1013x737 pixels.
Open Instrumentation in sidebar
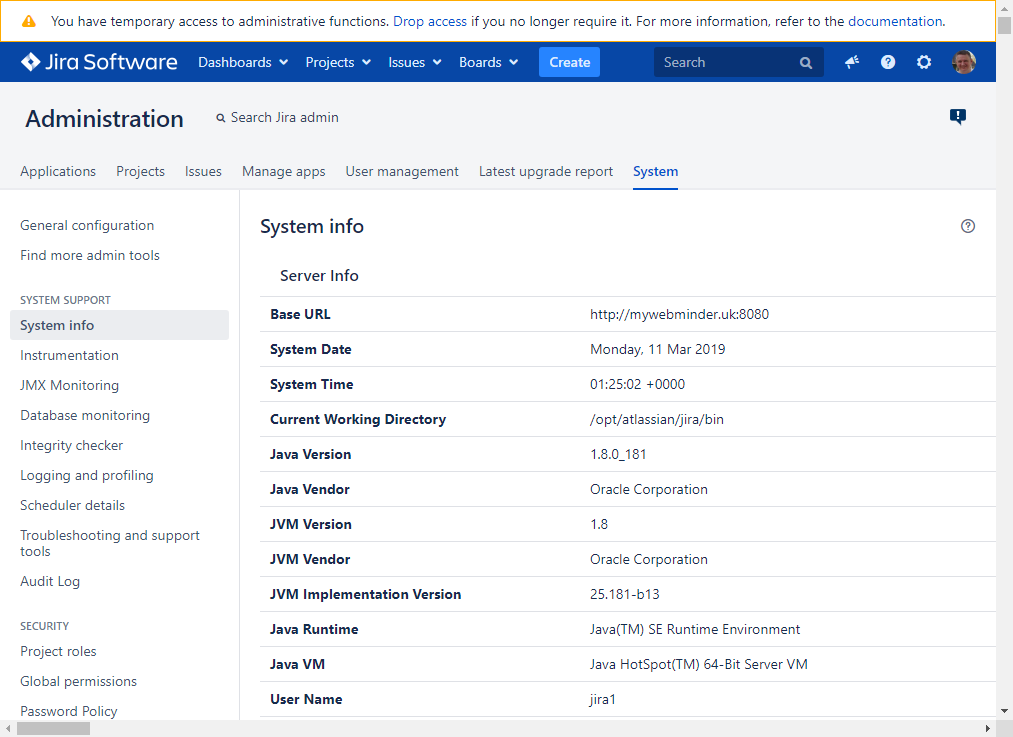coord(69,355)
